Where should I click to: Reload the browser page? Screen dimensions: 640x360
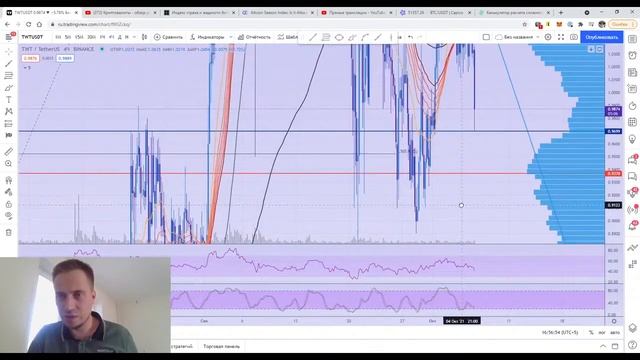tap(28, 24)
